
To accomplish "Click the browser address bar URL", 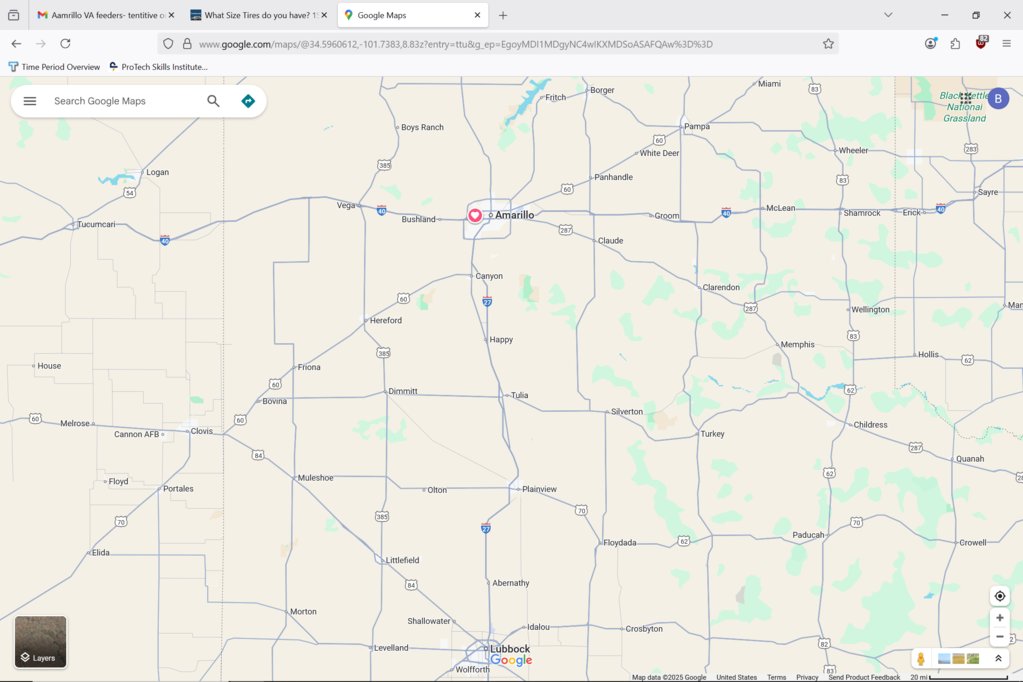I will click(x=455, y=44).
